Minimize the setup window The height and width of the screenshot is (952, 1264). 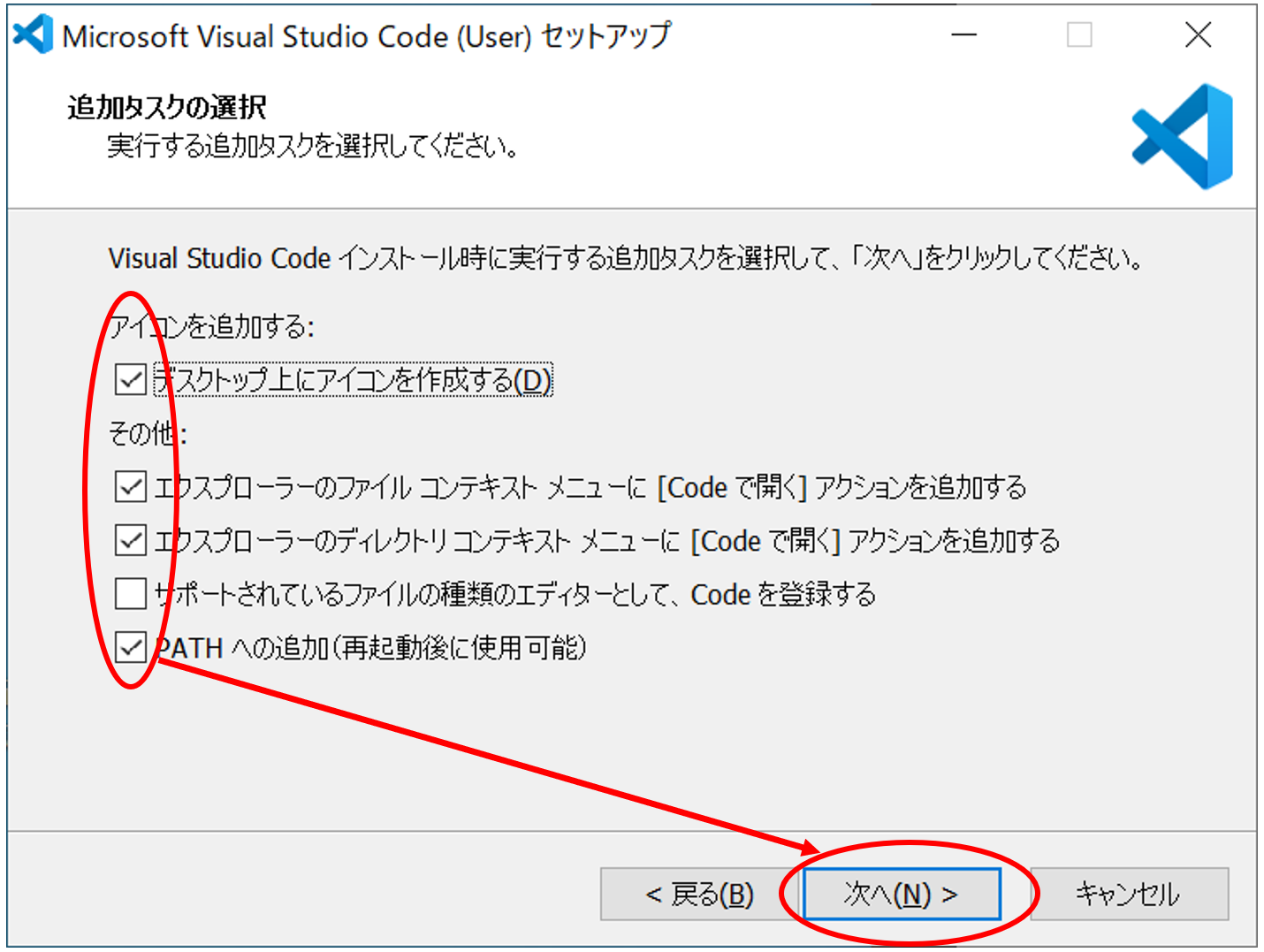pyautogui.click(x=963, y=35)
